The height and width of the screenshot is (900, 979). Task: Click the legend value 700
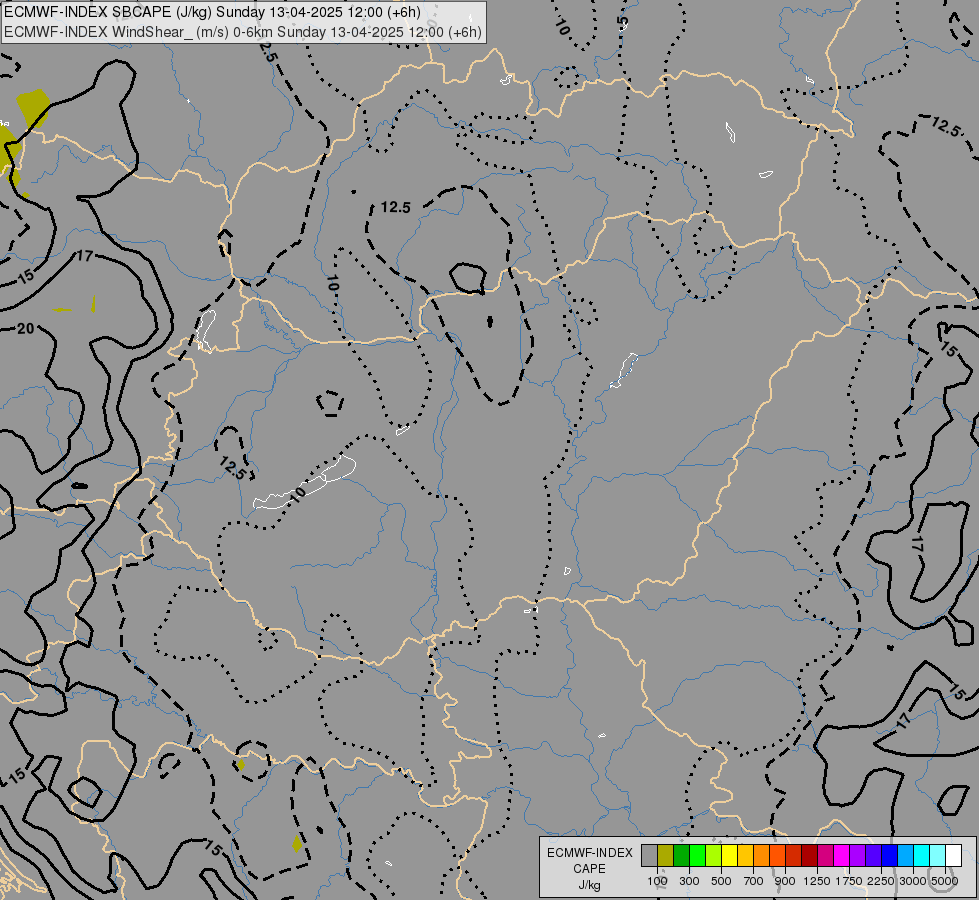(x=754, y=881)
